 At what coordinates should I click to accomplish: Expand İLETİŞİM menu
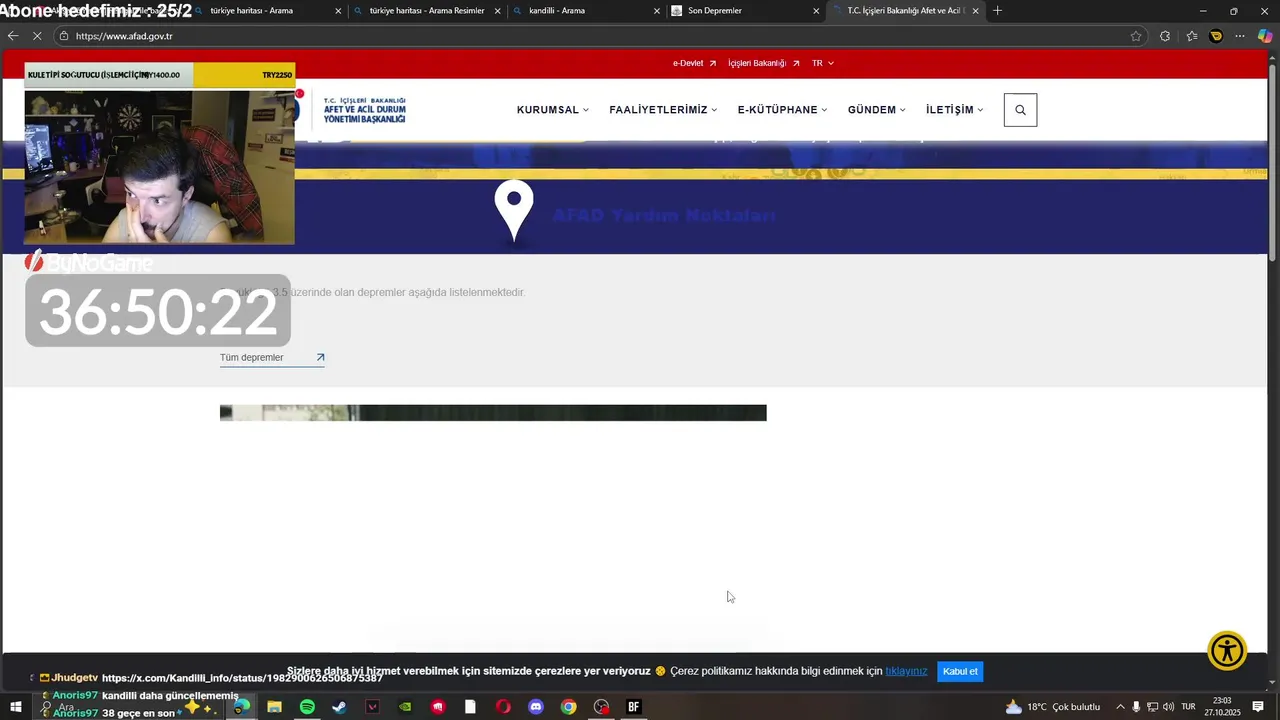(955, 110)
